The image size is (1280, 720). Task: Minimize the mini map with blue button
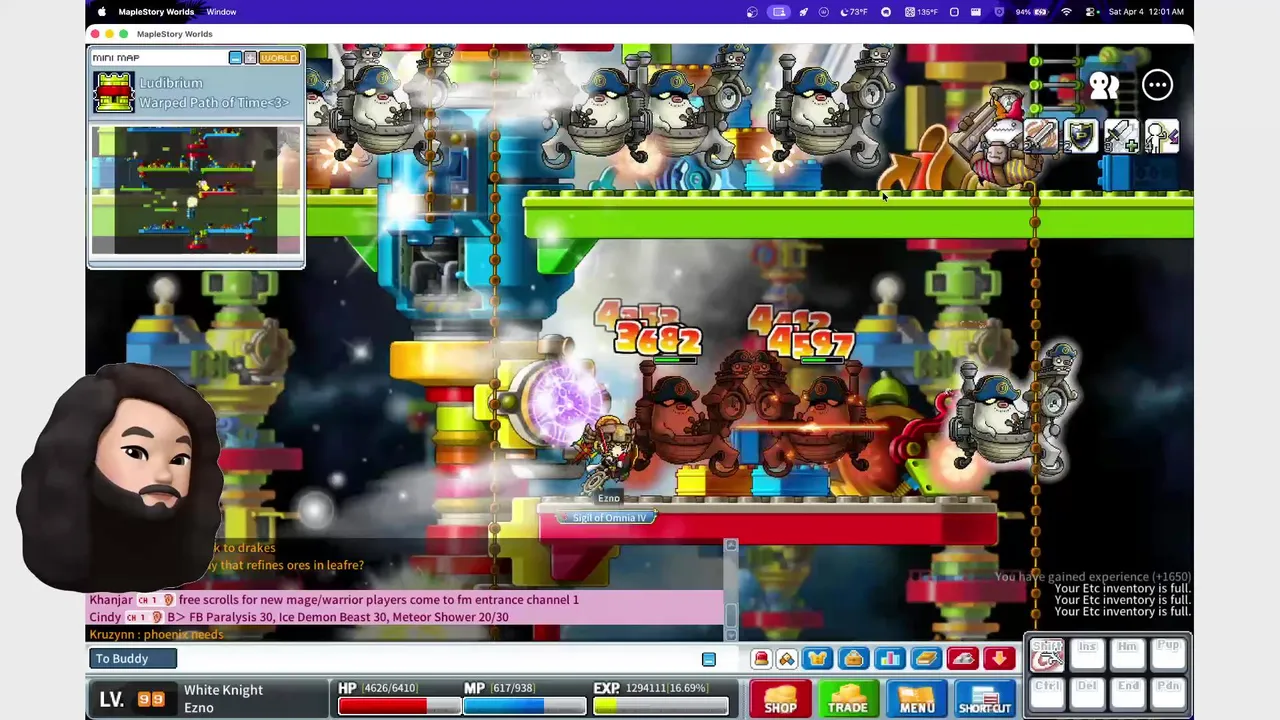pos(235,58)
